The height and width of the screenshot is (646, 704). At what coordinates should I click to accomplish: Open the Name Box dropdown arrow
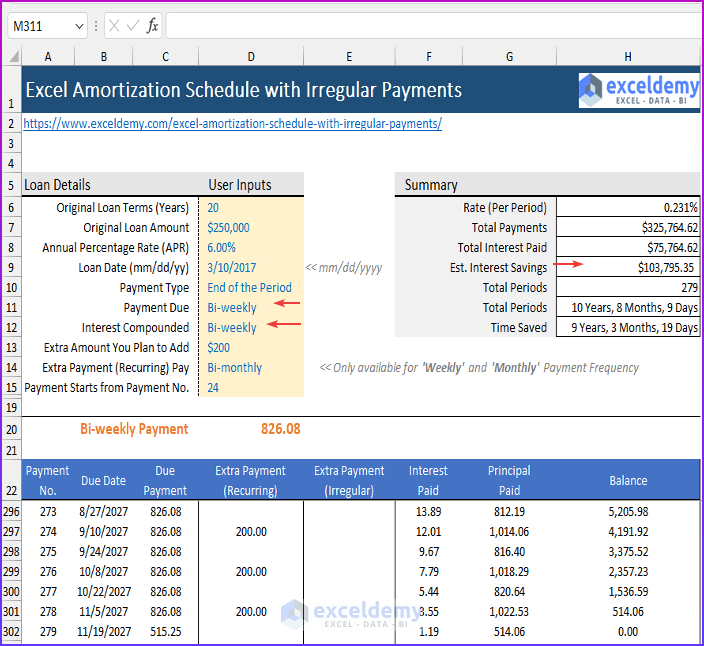click(x=78, y=26)
